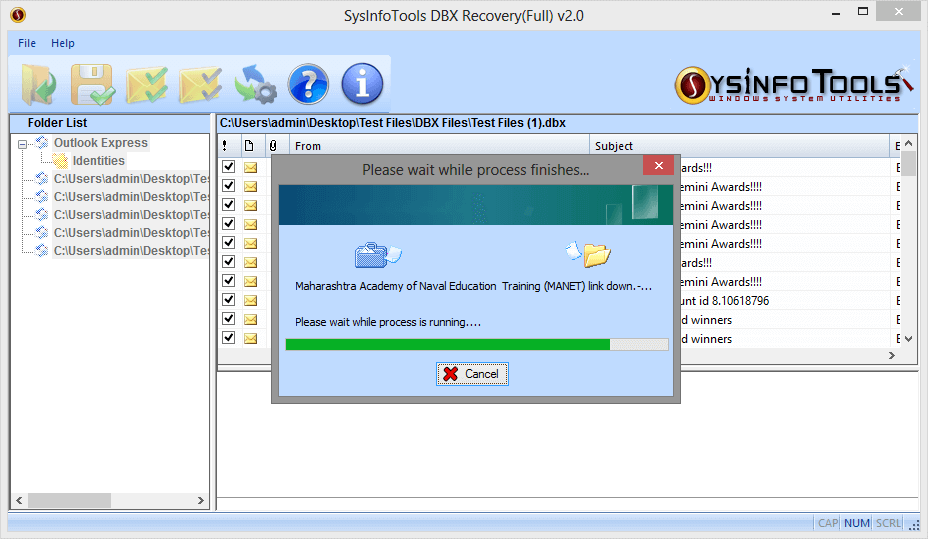Image resolution: width=928 pixels, height=539 pixels.
Task: Uncheck the third email row checkbox
Action: point(228,205)
